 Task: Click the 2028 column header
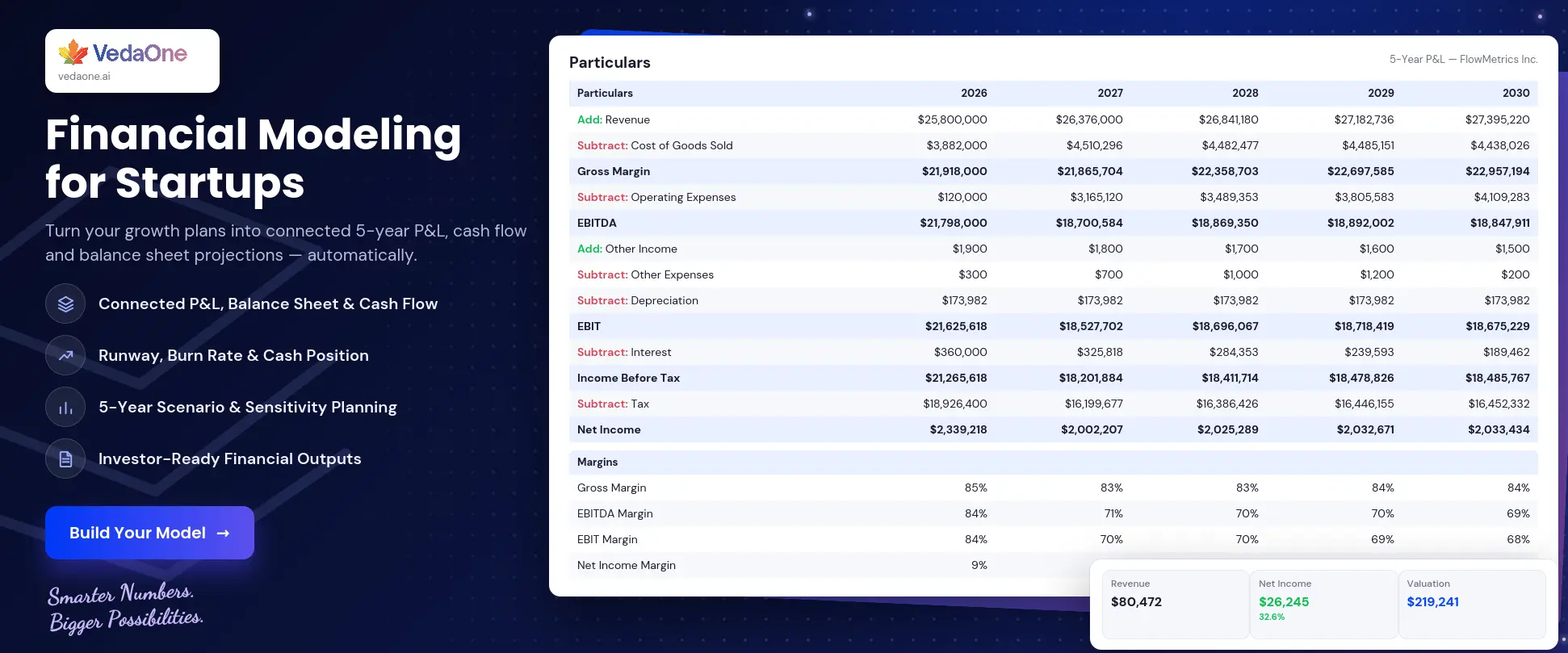[1245, 93]
